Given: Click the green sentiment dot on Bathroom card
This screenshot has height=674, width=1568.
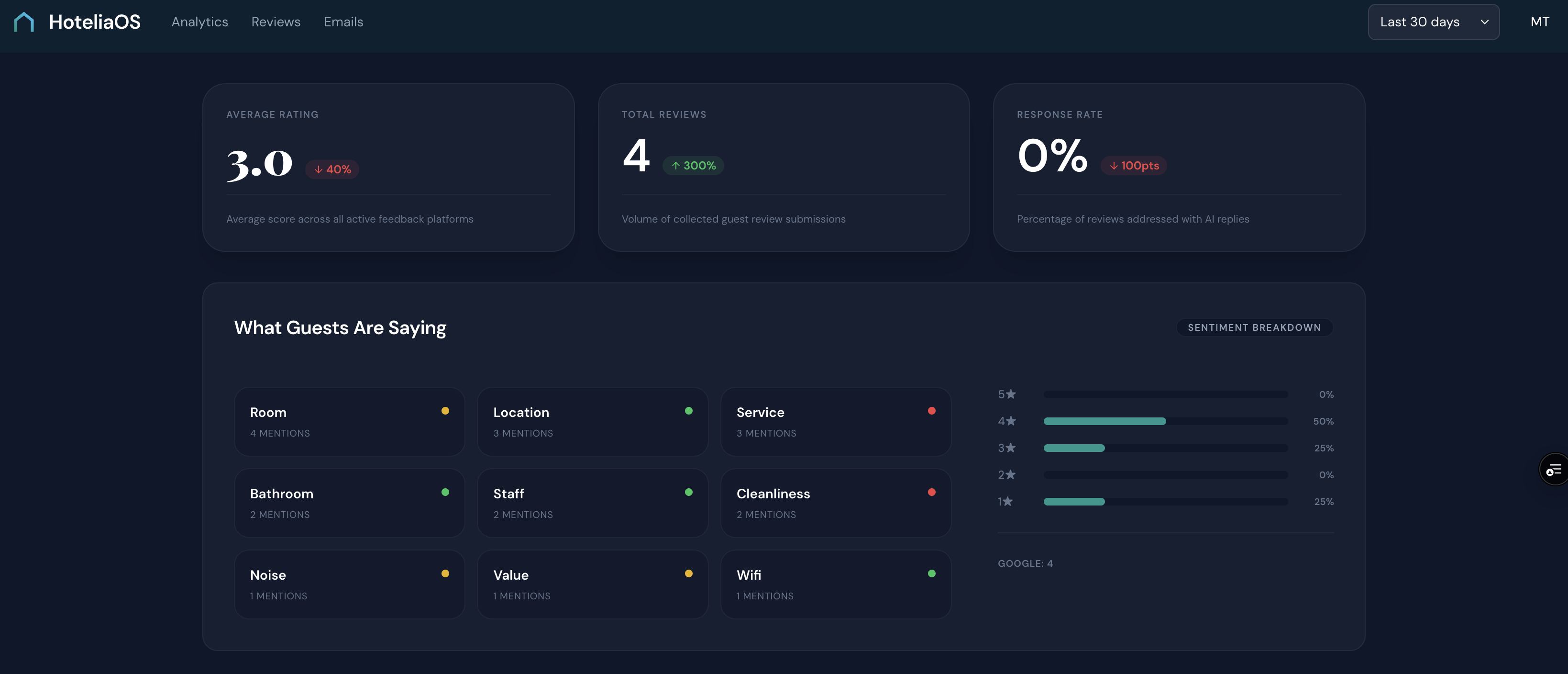Looking at the screenshot, I should [445, 493].
